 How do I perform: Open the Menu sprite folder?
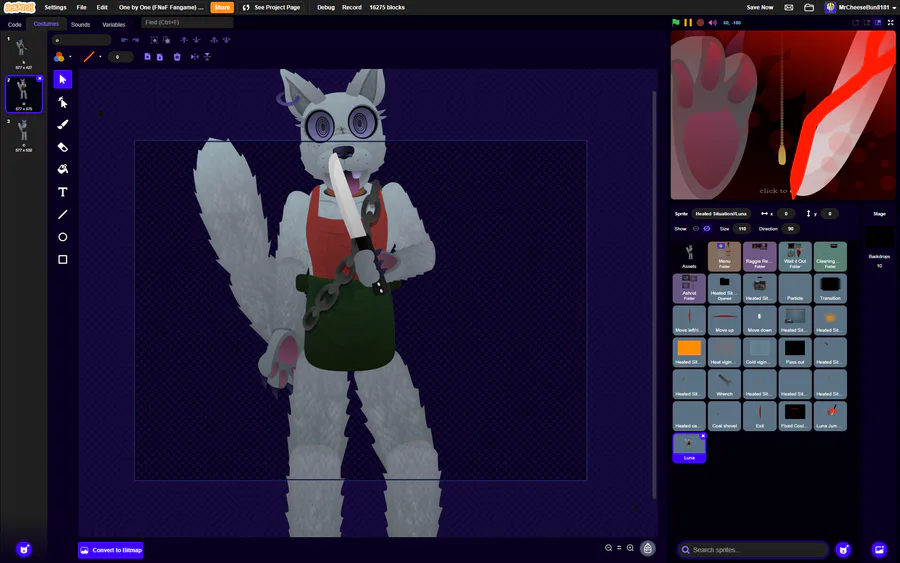[x=724, y=256]
